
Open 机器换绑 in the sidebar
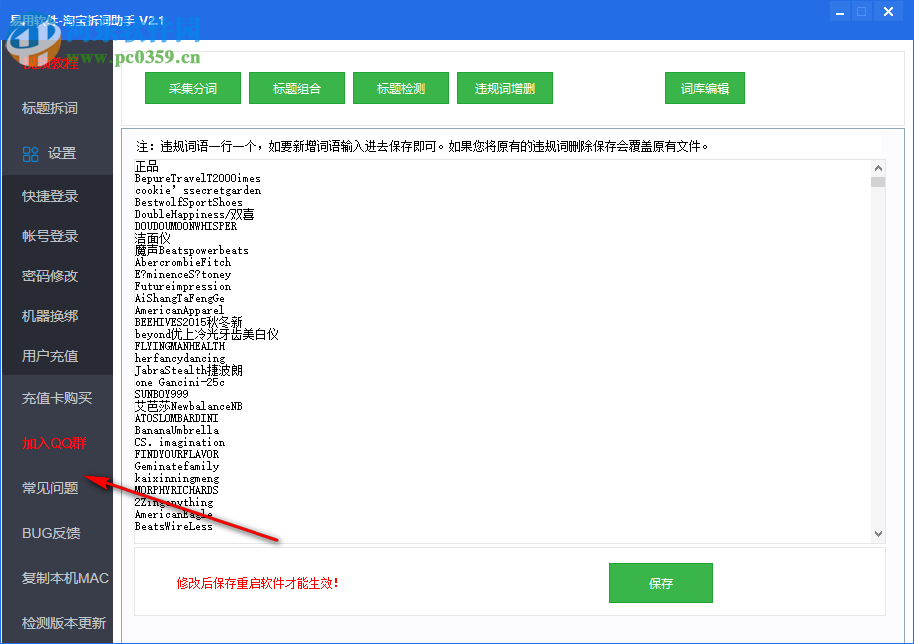point(50,316)
